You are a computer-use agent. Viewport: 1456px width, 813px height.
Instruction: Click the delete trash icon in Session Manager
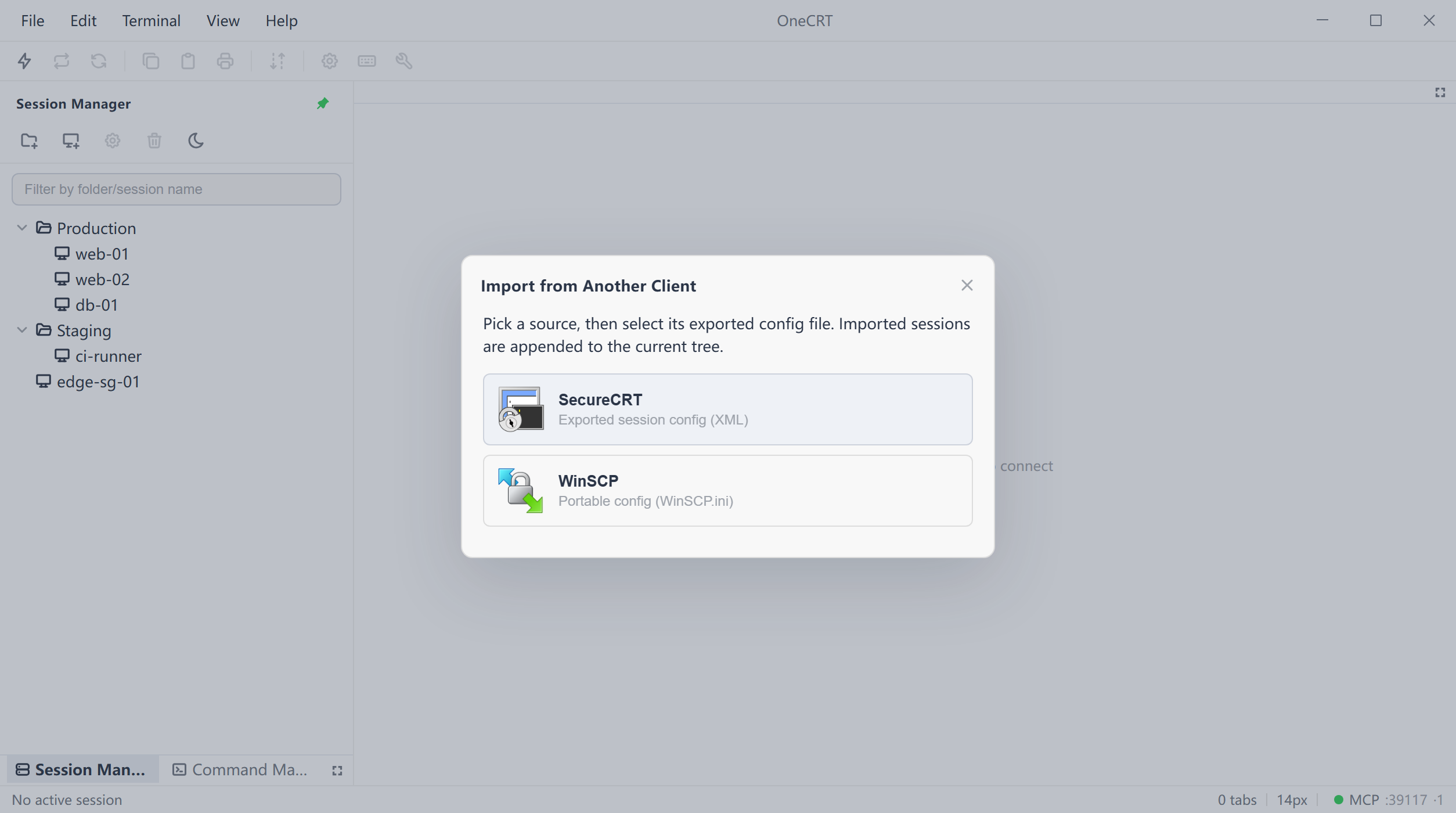[154, 141]
